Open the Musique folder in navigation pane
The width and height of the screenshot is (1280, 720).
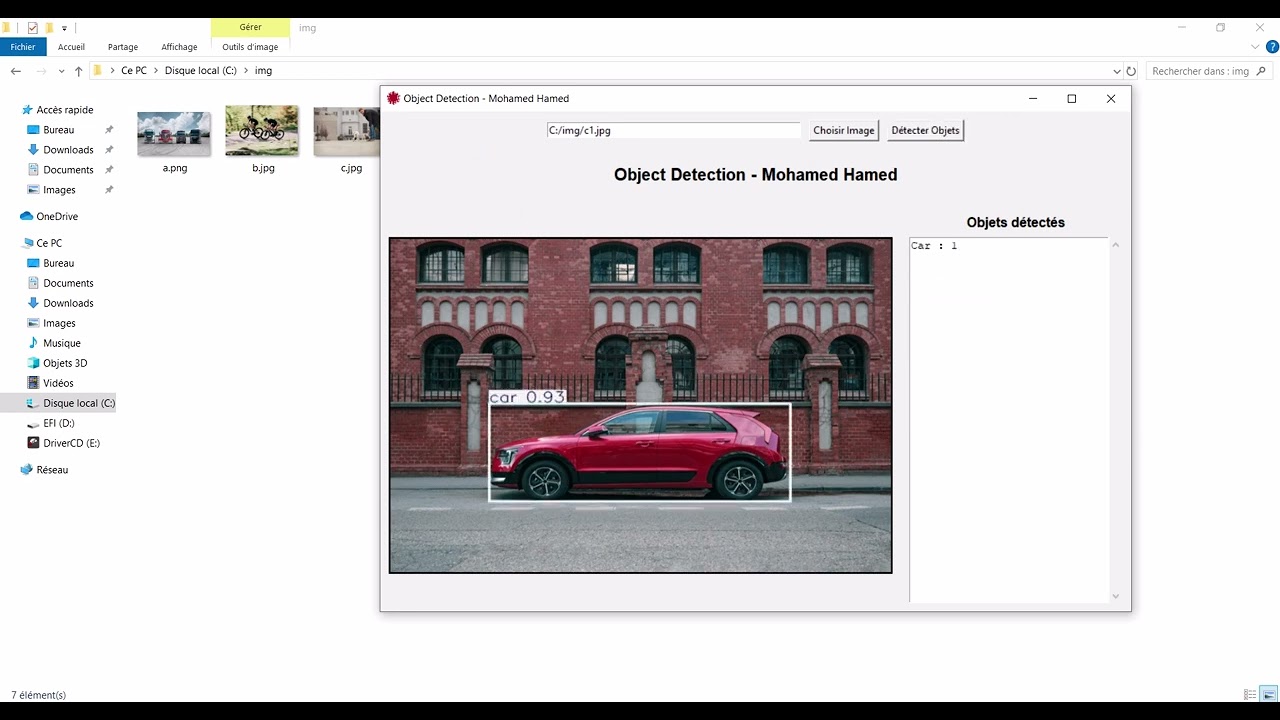[x=62, y=343]
